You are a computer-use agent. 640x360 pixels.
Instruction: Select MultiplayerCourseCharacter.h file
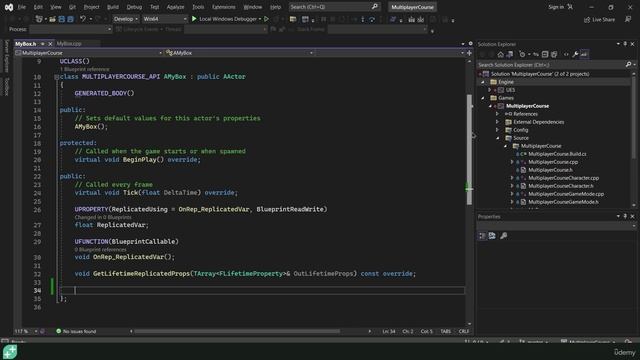click(561, 186)
